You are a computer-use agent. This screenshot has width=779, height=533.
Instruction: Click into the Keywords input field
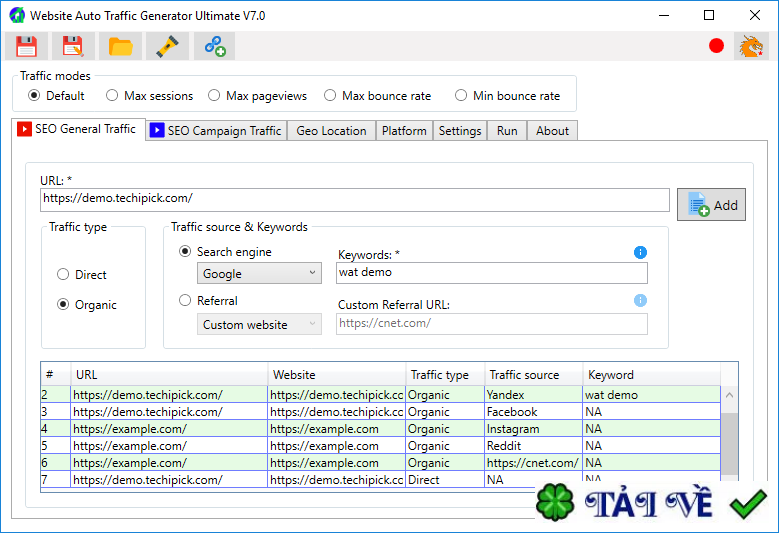(491, 273)
